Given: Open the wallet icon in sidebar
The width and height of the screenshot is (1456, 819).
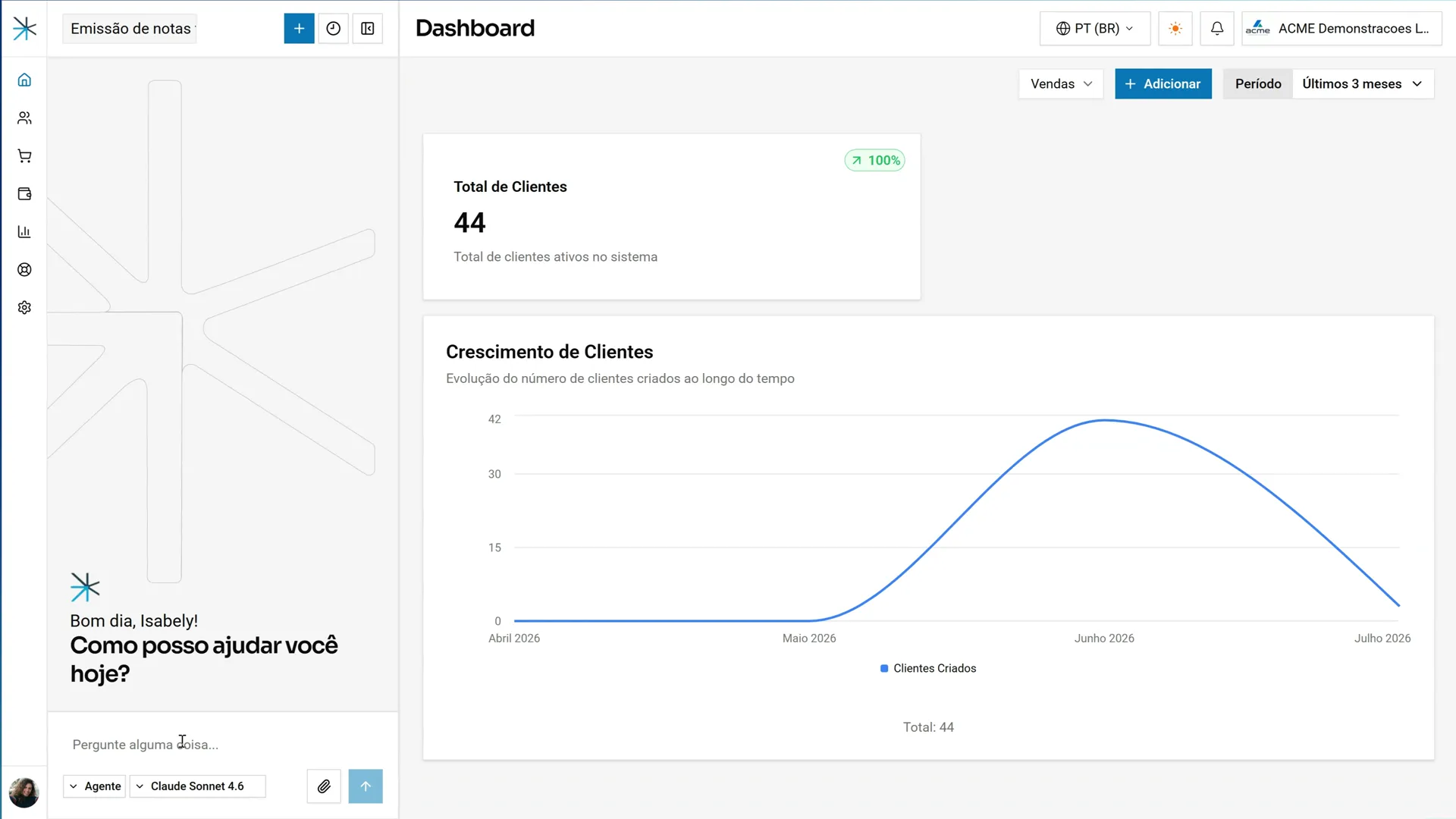Looking at the screenshot, I should [24, 194].
